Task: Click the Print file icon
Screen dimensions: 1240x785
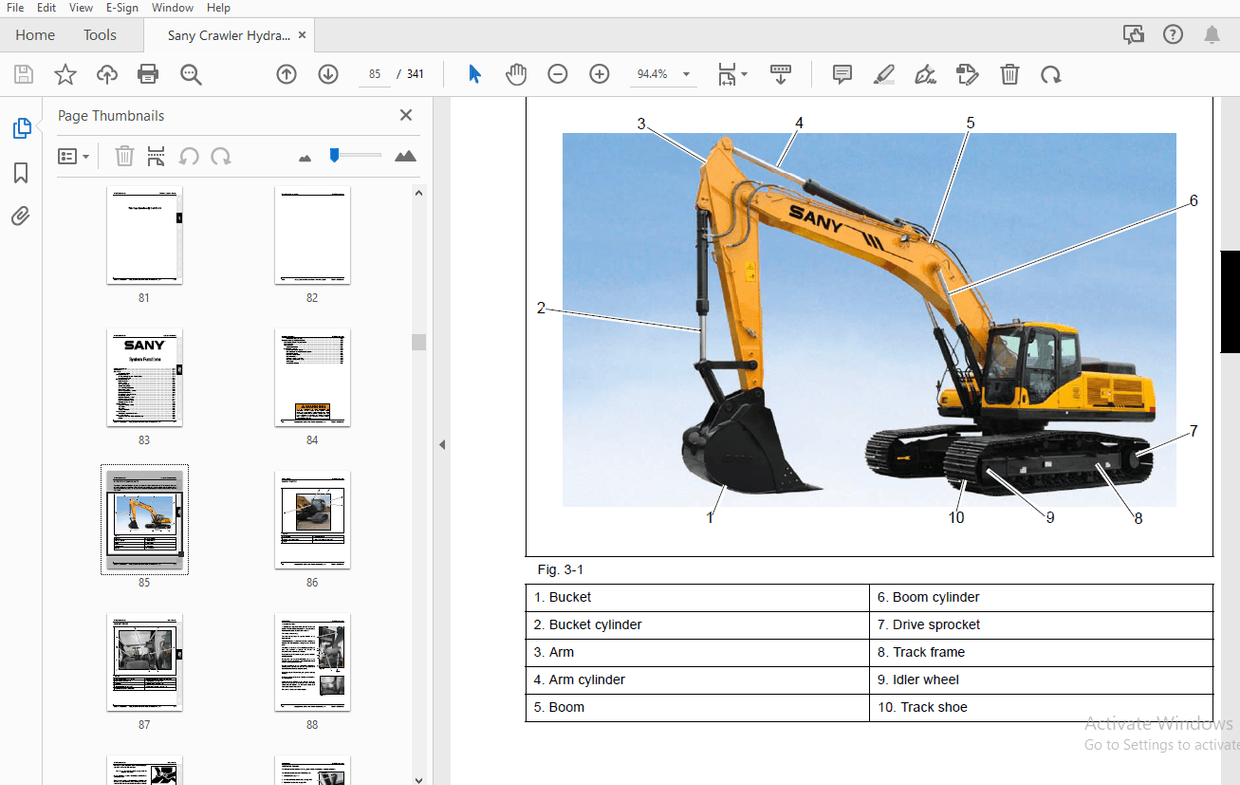Action: pyautogui.click(x=148, y=74)
